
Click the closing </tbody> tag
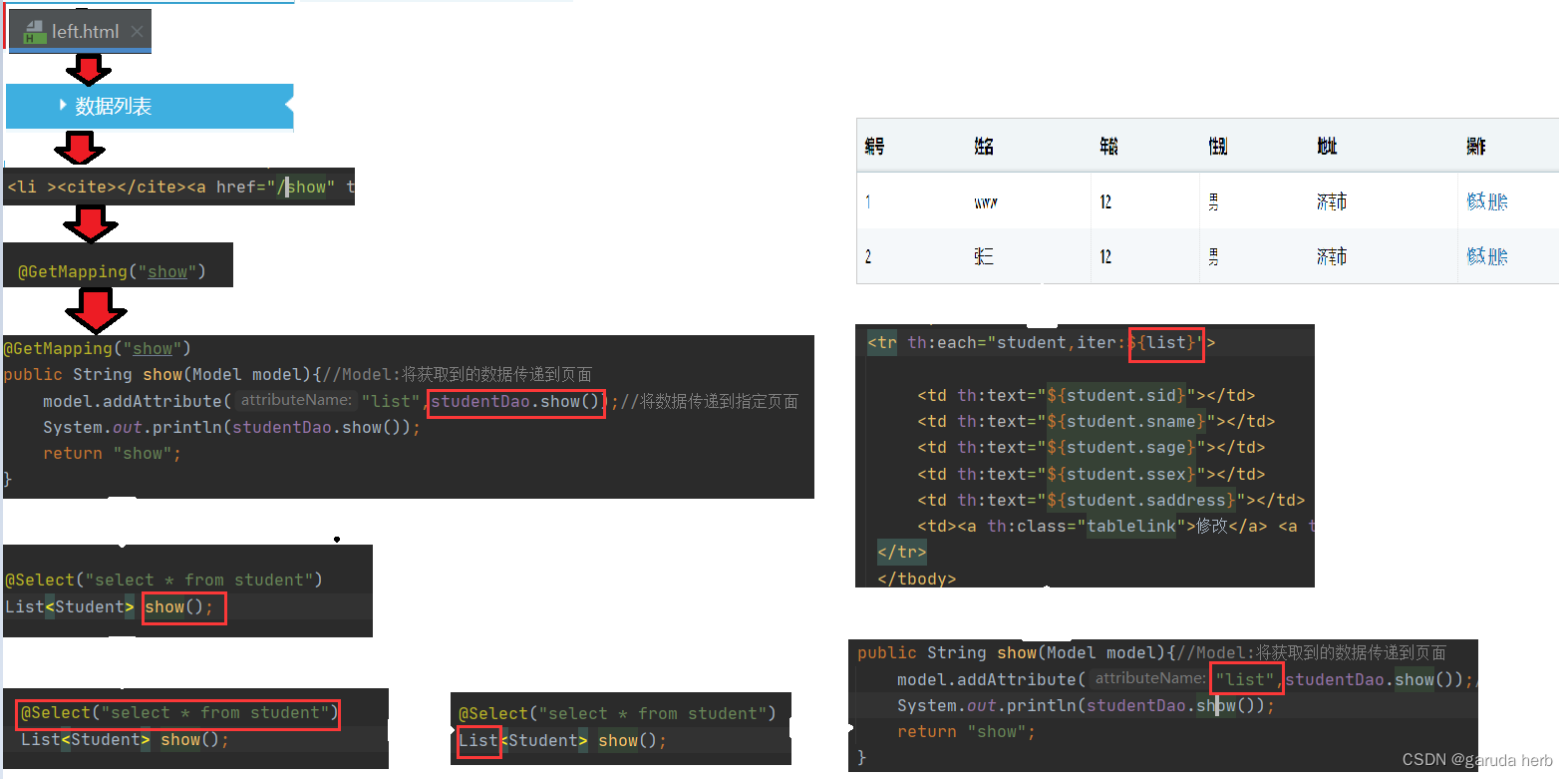(x=916, y=579)
